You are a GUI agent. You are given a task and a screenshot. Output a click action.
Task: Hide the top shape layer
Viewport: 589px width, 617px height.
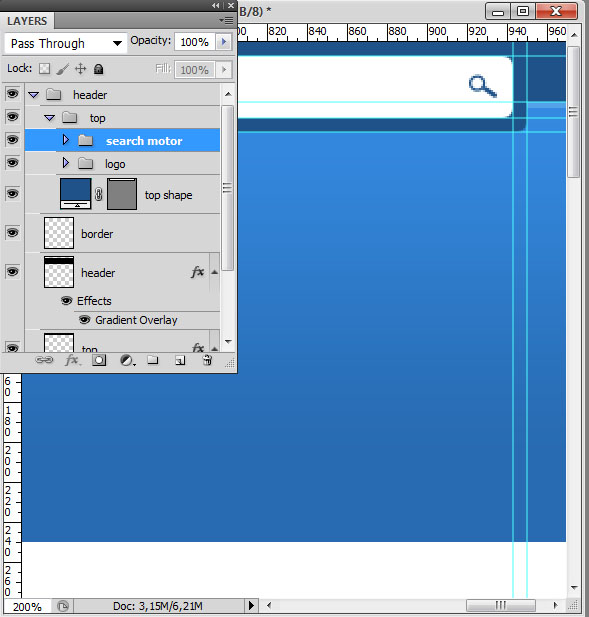(x=13, y=194)
